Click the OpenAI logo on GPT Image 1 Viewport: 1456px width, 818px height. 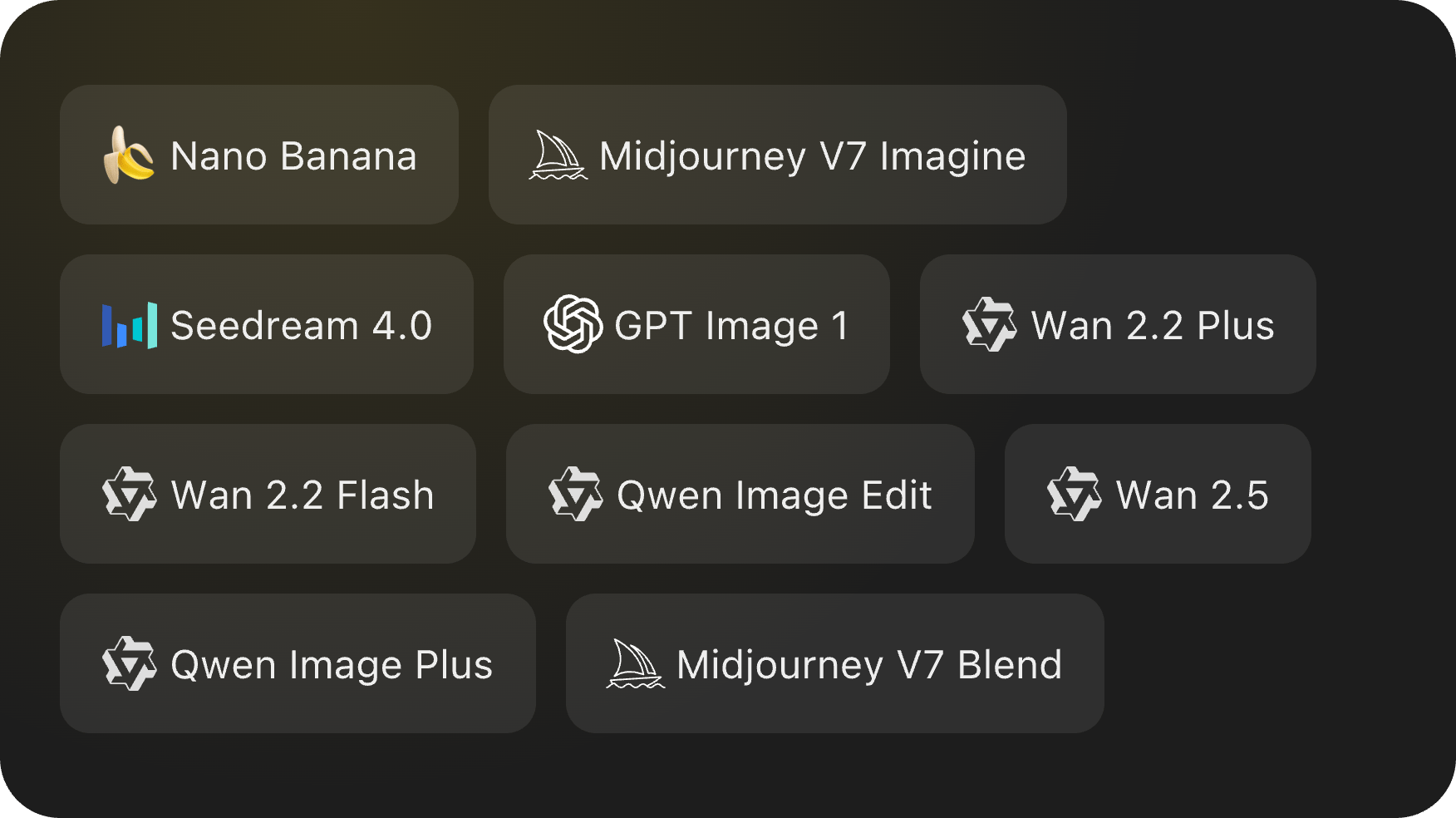click(573, 325)
